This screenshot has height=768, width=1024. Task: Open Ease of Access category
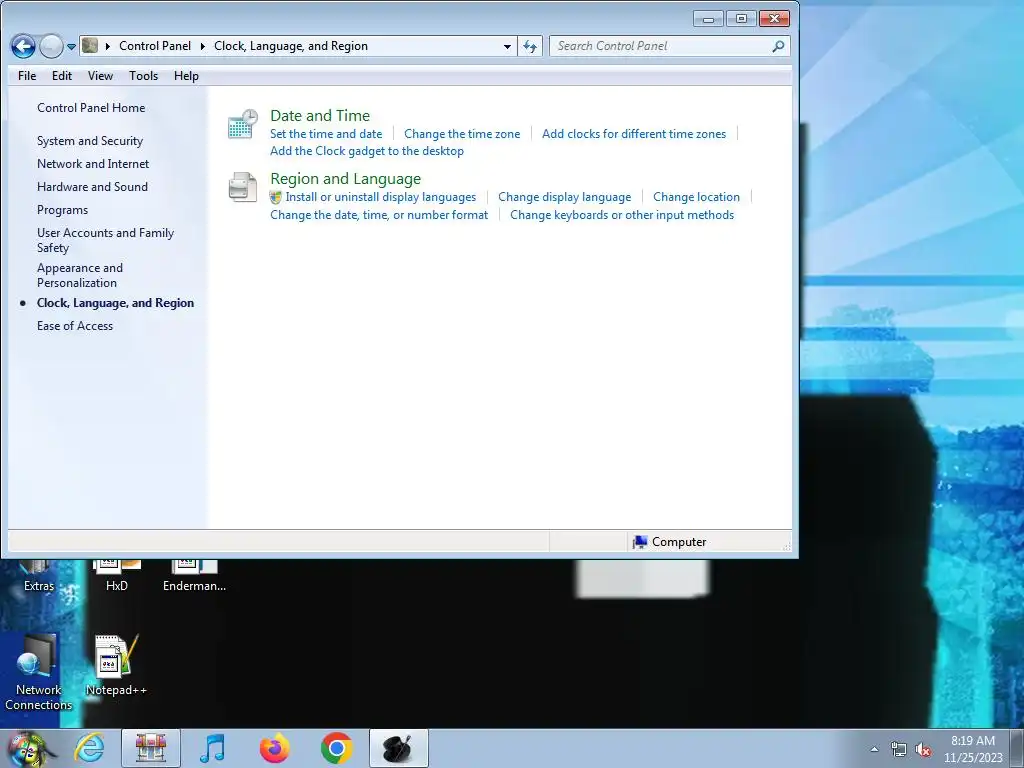pyautogui.click(x=74, y=326)
